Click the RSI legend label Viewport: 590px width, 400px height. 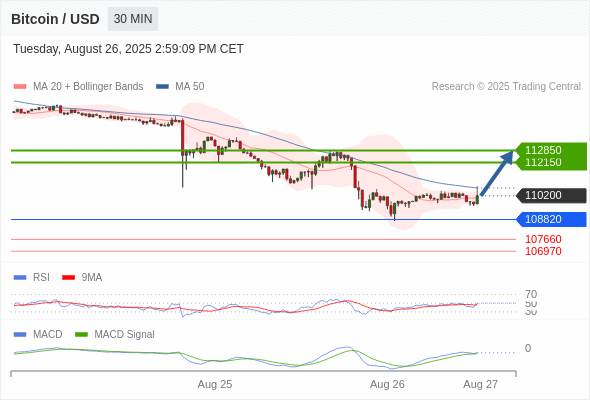tap(41, 278)
